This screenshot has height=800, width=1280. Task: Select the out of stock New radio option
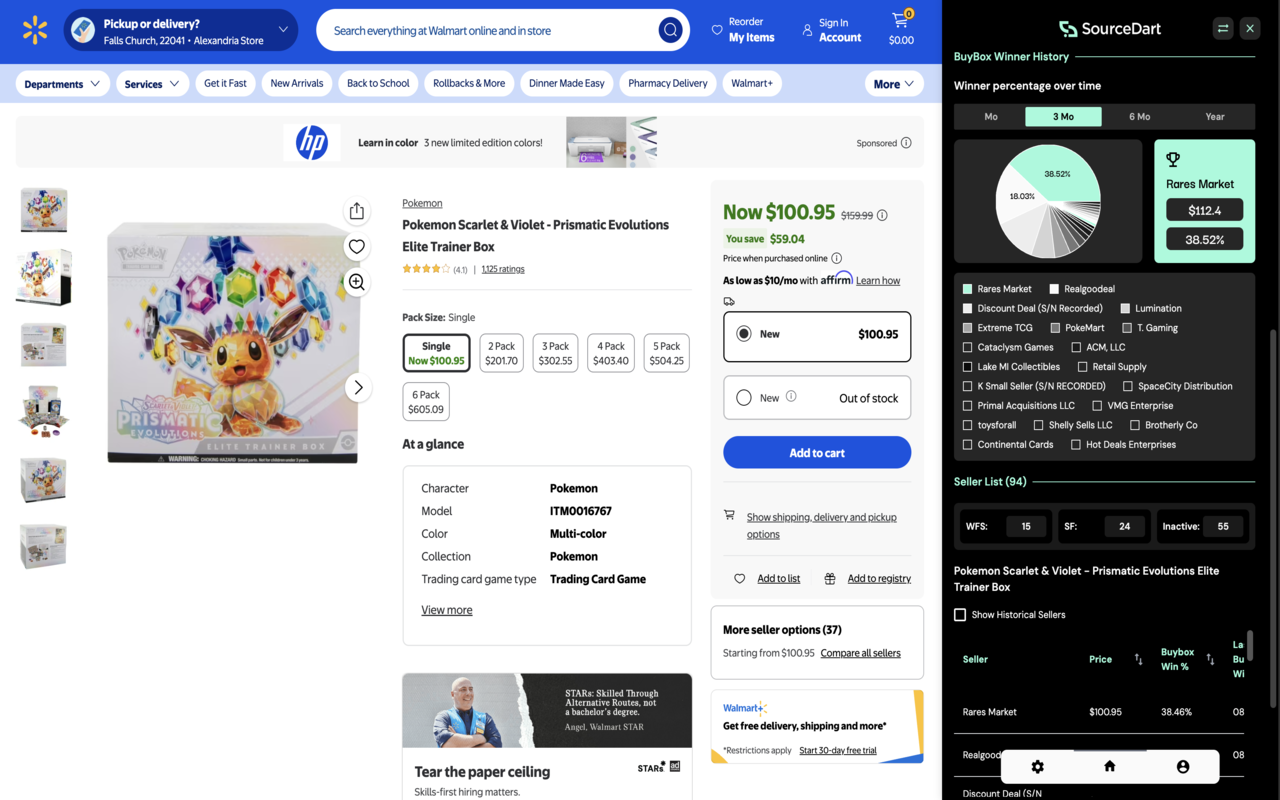coord(744,398)
